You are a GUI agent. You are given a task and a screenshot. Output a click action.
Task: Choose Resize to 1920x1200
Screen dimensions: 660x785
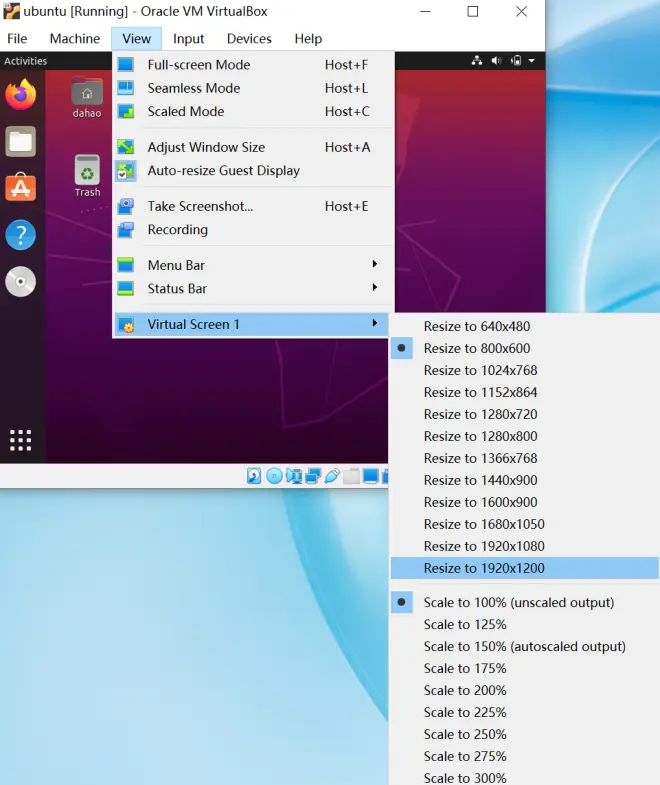click(x=524, y=568)
